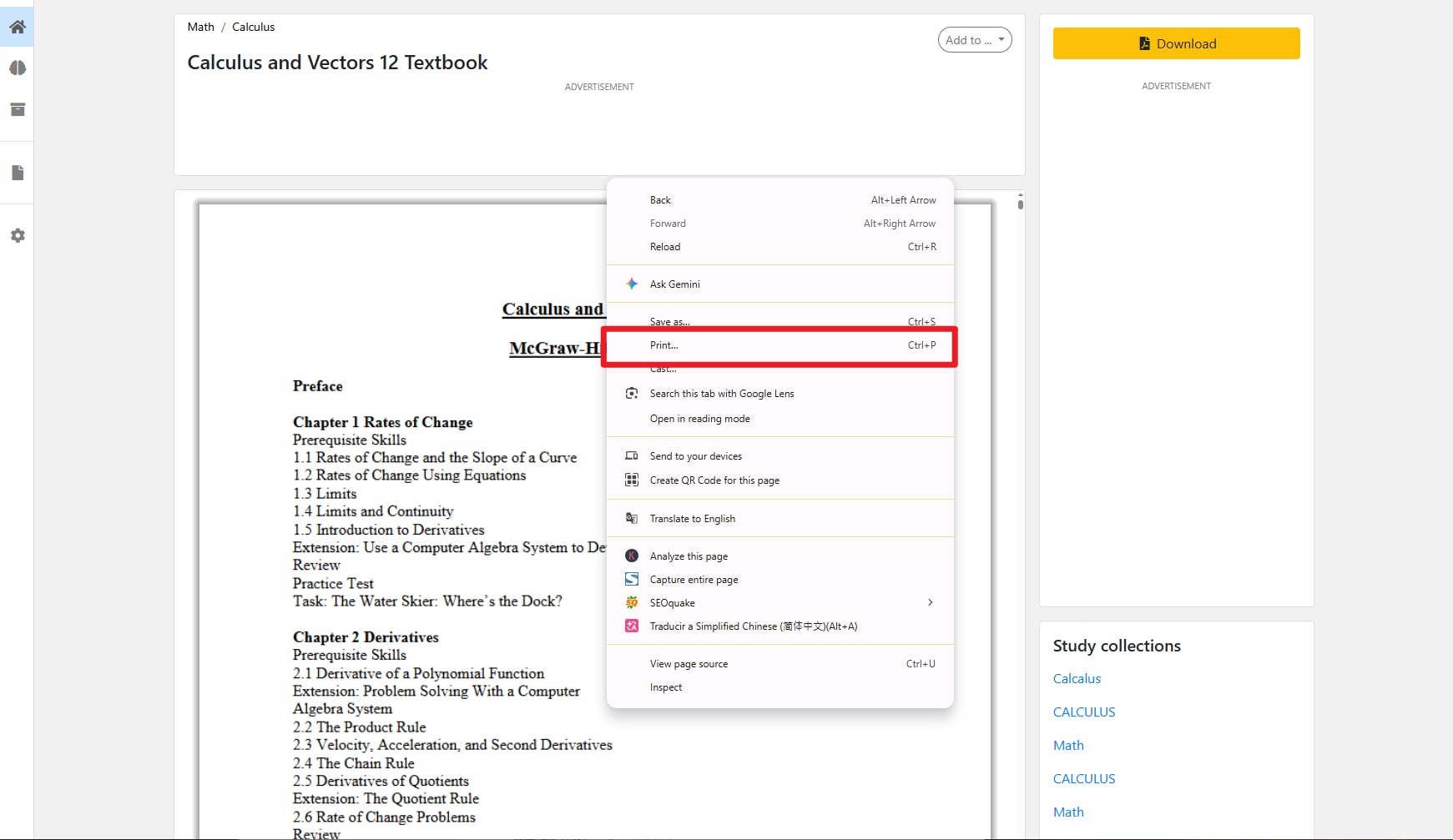1453x840 pixels.
Task: Click the Calculus and Vectors 12 Textbook title
Action: coord(337,63)
